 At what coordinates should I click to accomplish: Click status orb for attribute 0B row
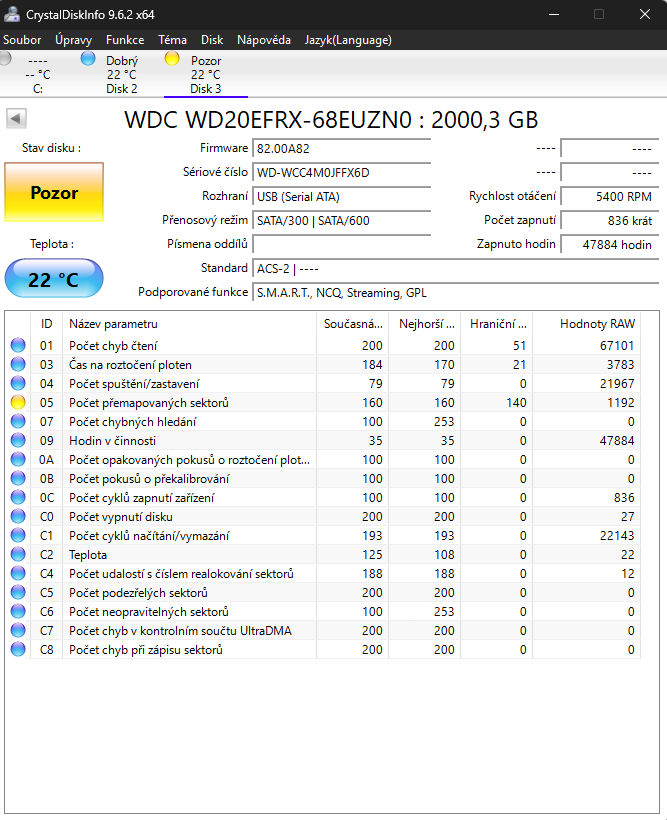(18, 478)
